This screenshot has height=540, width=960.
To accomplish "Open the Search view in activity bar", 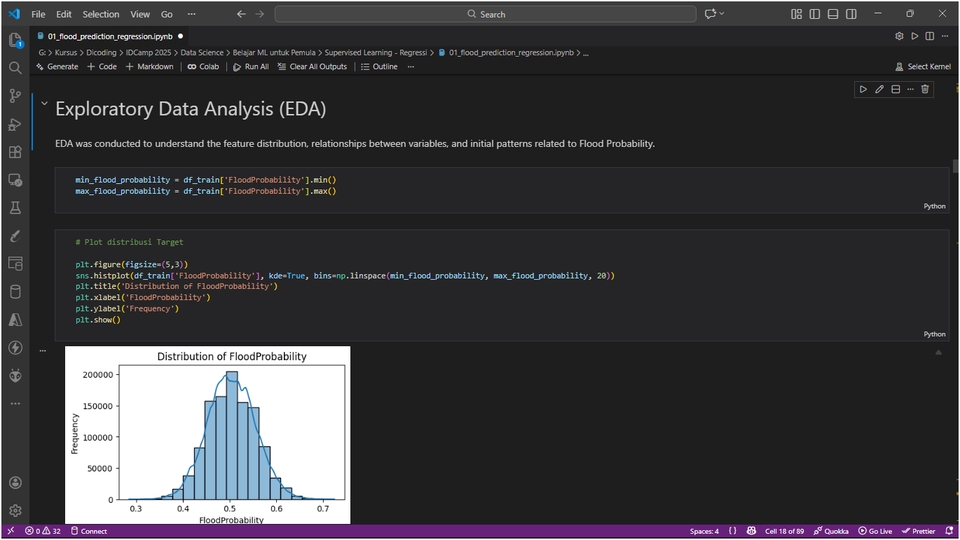I will click(15, 68).
